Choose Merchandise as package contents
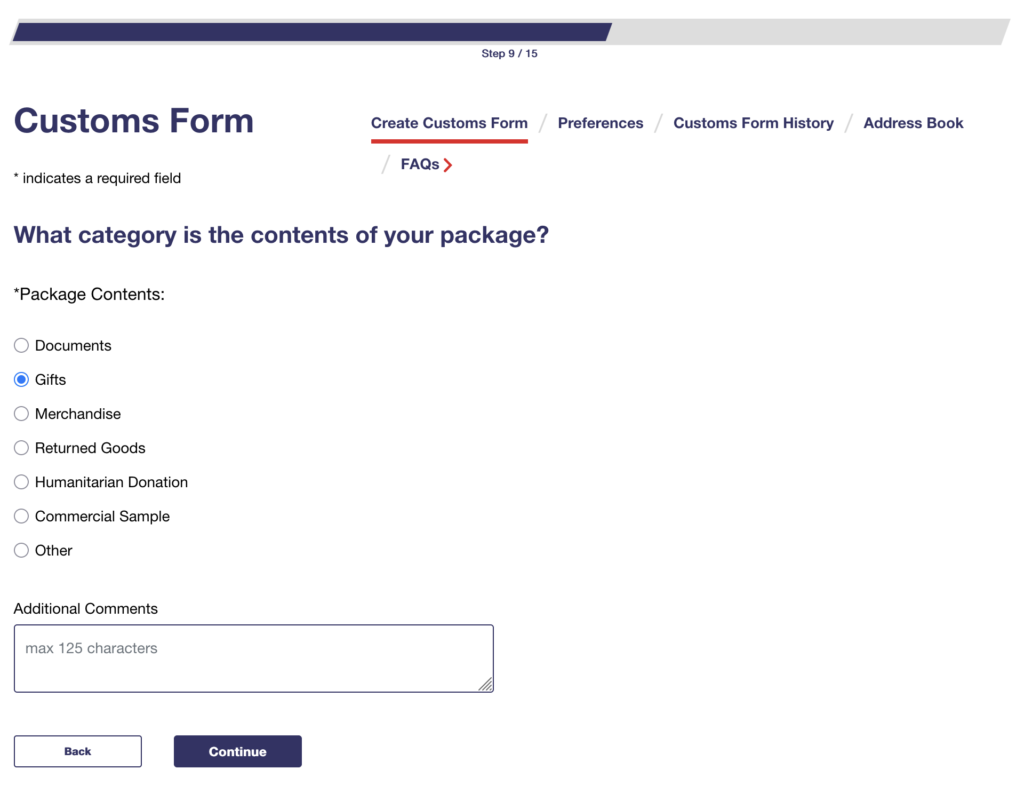The height and width of the screenshot is (793, 1024). point(21,414)
